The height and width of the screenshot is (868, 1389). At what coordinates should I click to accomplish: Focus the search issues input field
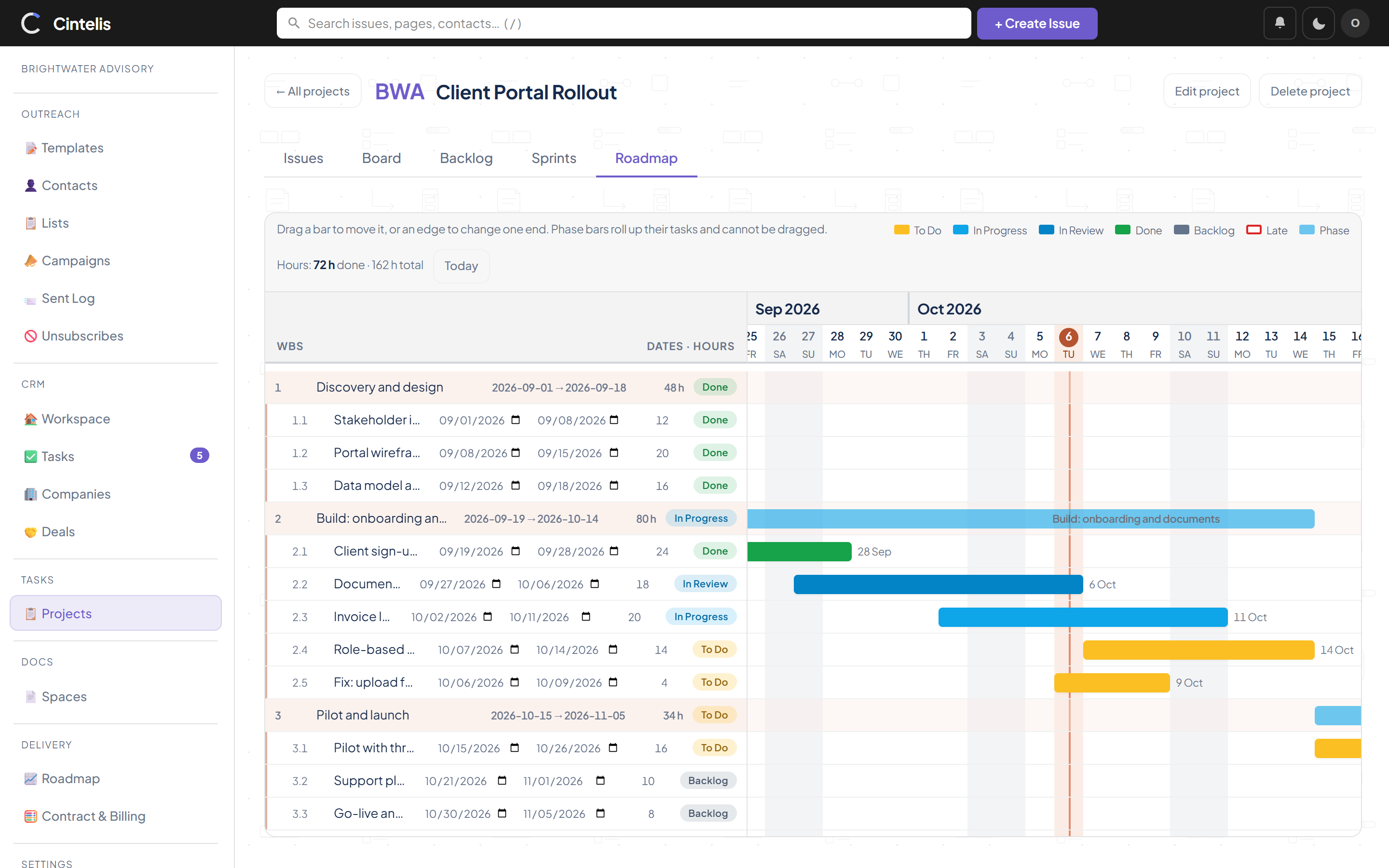[624, 24]
